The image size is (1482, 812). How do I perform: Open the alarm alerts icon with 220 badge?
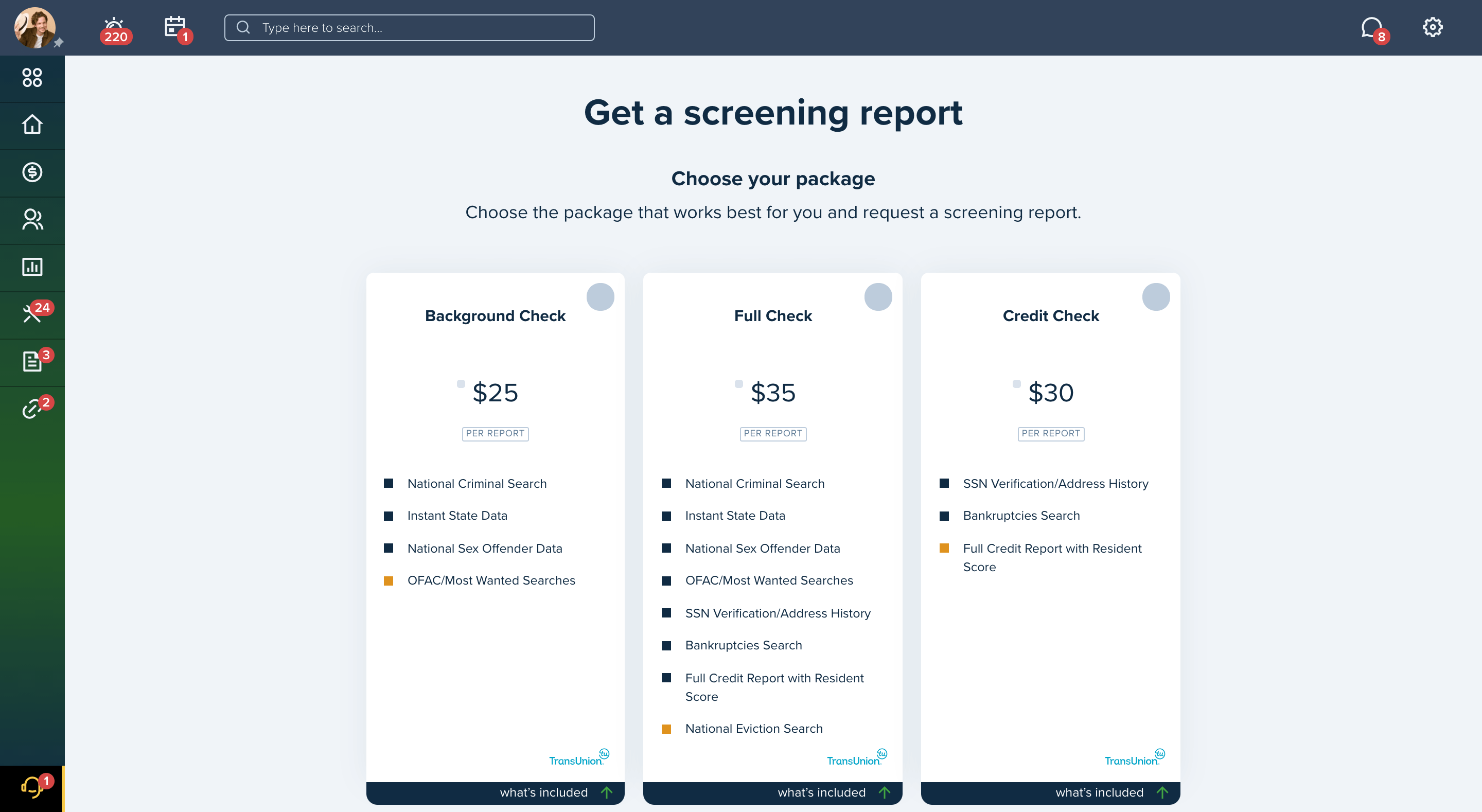[x=115, y=30]
